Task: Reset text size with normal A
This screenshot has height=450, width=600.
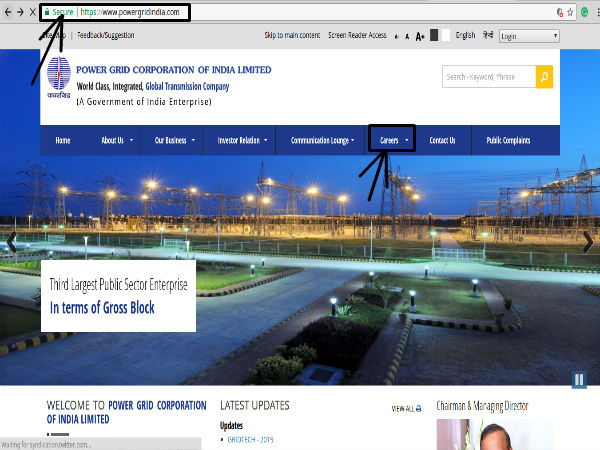Action: [407, 37]
